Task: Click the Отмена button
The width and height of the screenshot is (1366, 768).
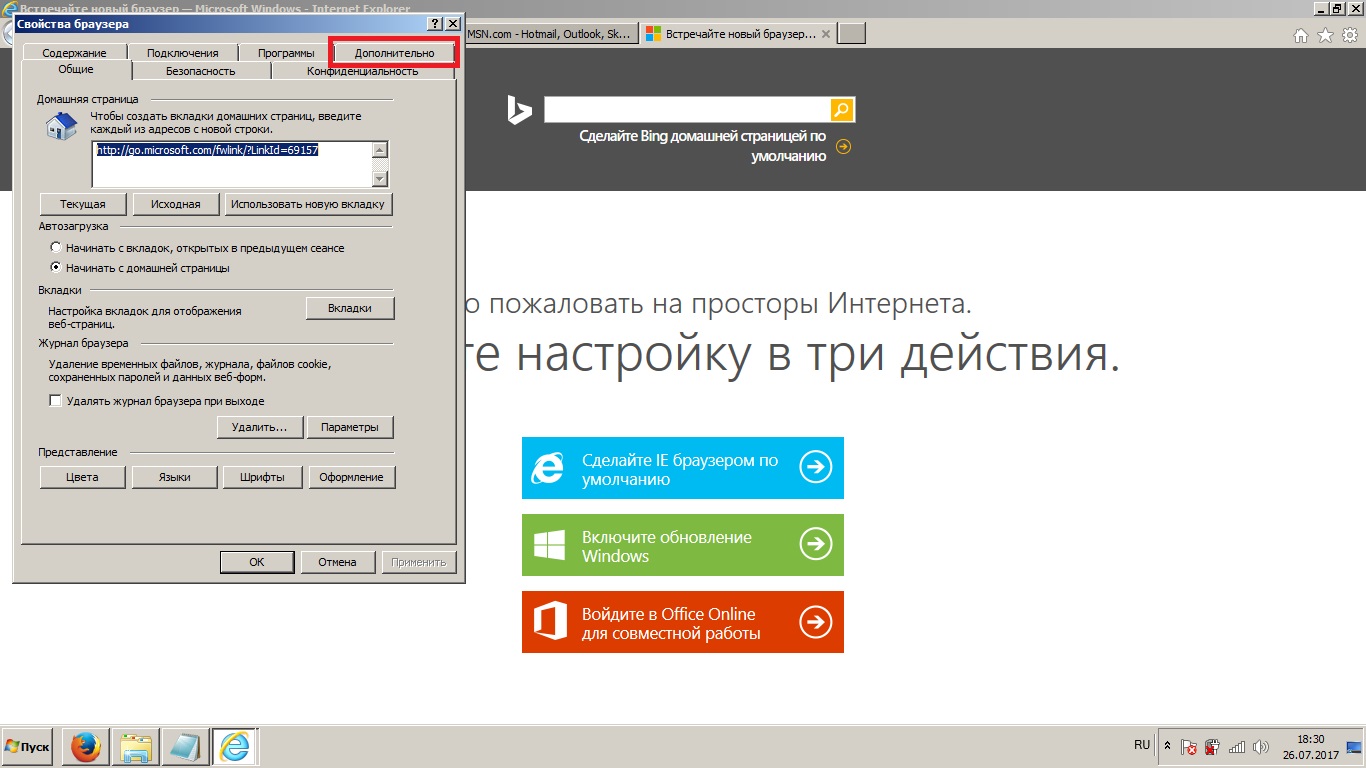Action: coord(338,562)
